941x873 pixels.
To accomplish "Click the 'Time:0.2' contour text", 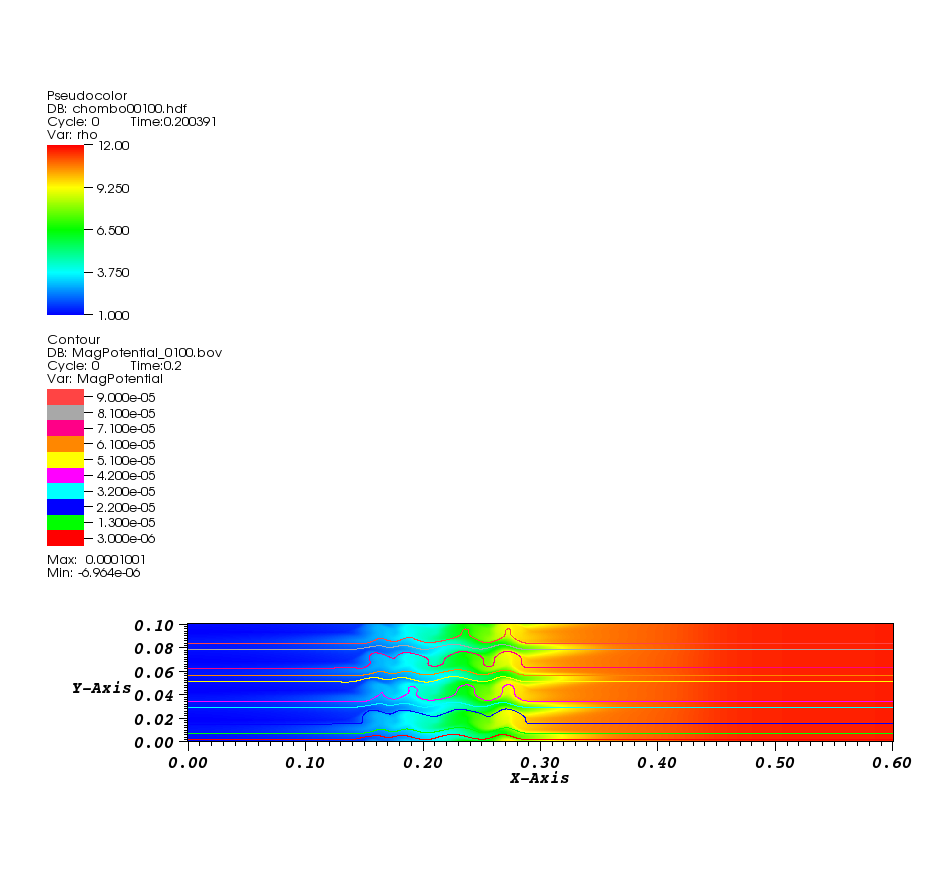I will (156, 366).
